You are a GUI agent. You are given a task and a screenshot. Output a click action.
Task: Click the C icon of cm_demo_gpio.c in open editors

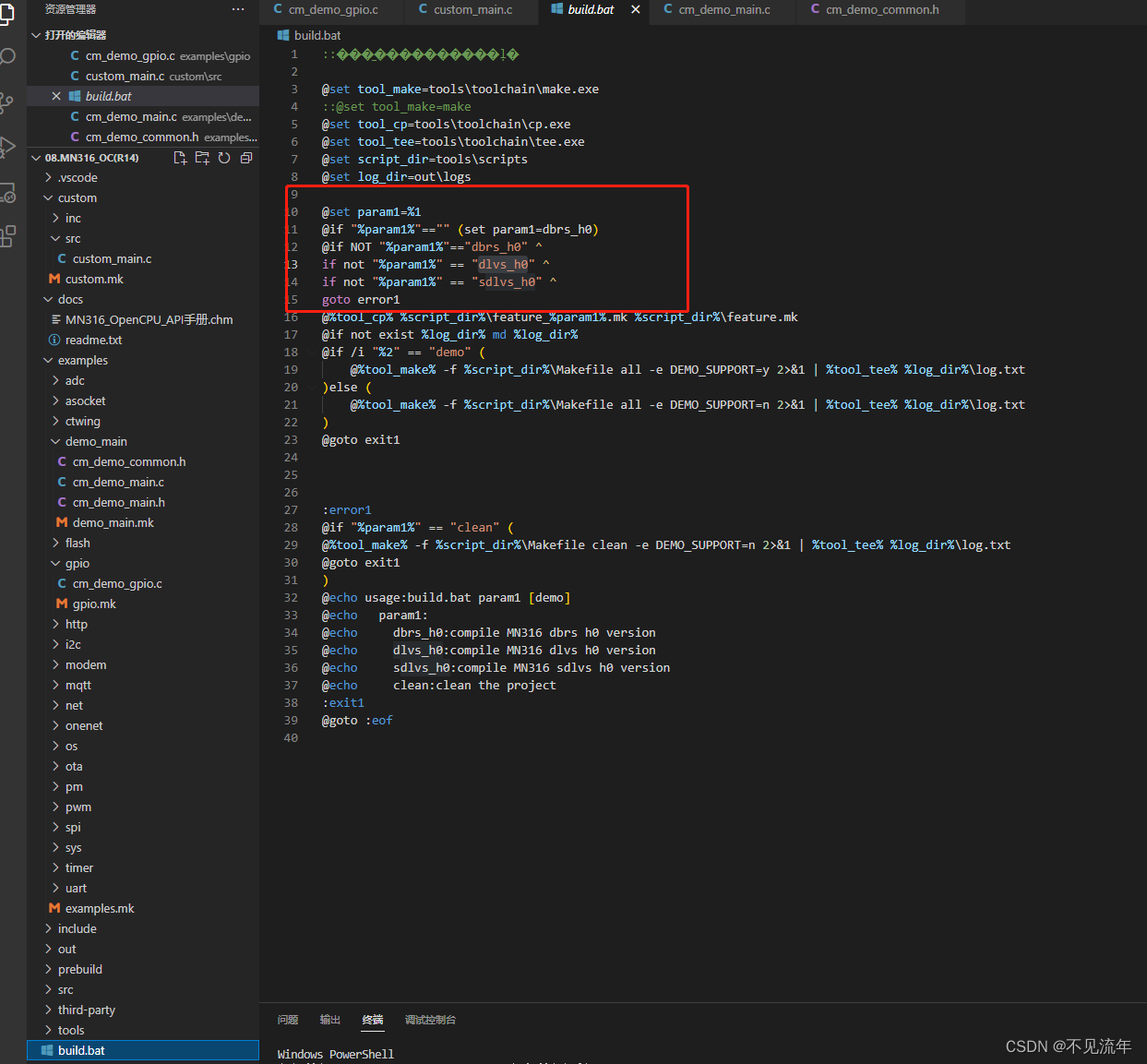75,55
